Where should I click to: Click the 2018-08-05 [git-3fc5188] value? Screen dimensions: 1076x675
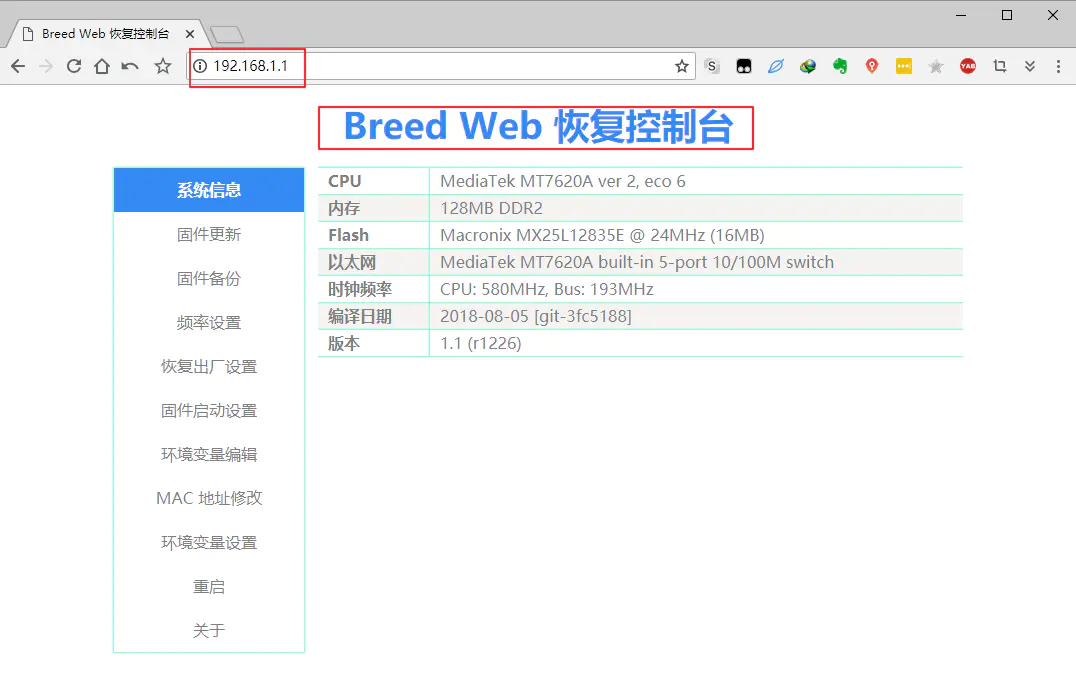(536, 316)
